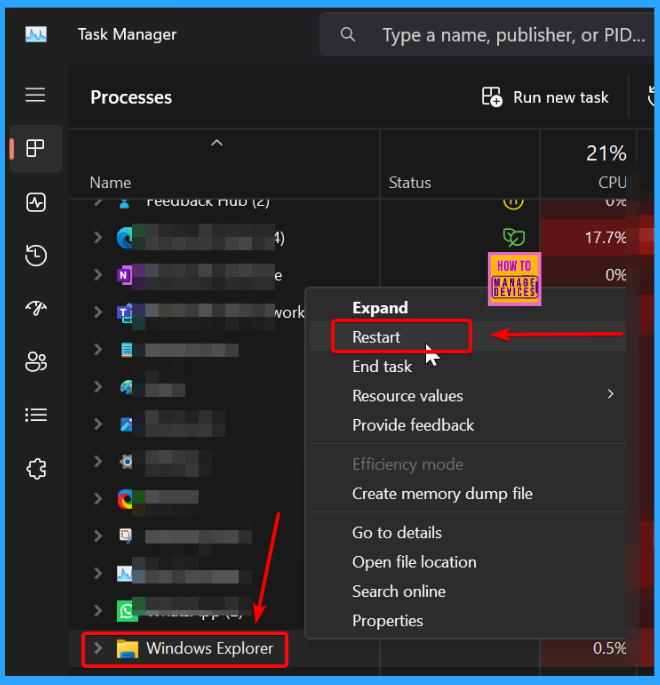Open the Resource values submenu arrow
This screenshot has width=660, height=685.
[611, 394]
